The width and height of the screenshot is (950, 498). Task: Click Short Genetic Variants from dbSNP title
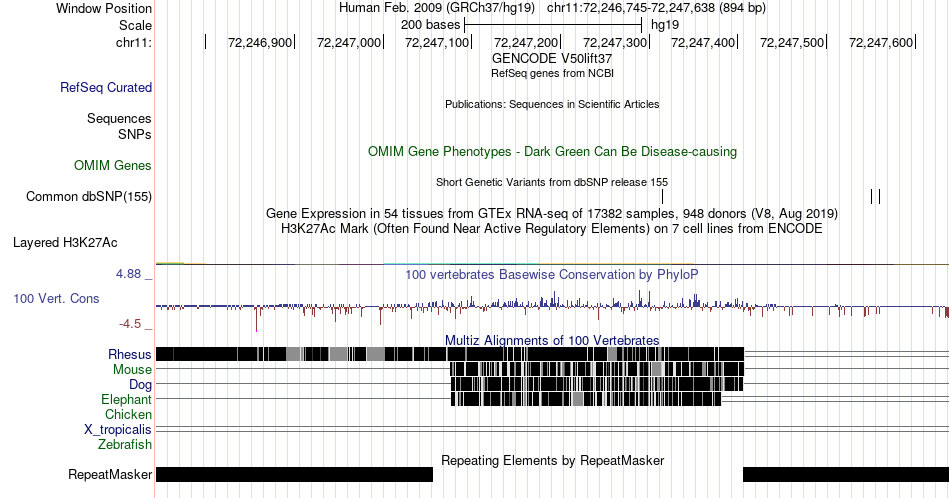click(x=552, y=182)
